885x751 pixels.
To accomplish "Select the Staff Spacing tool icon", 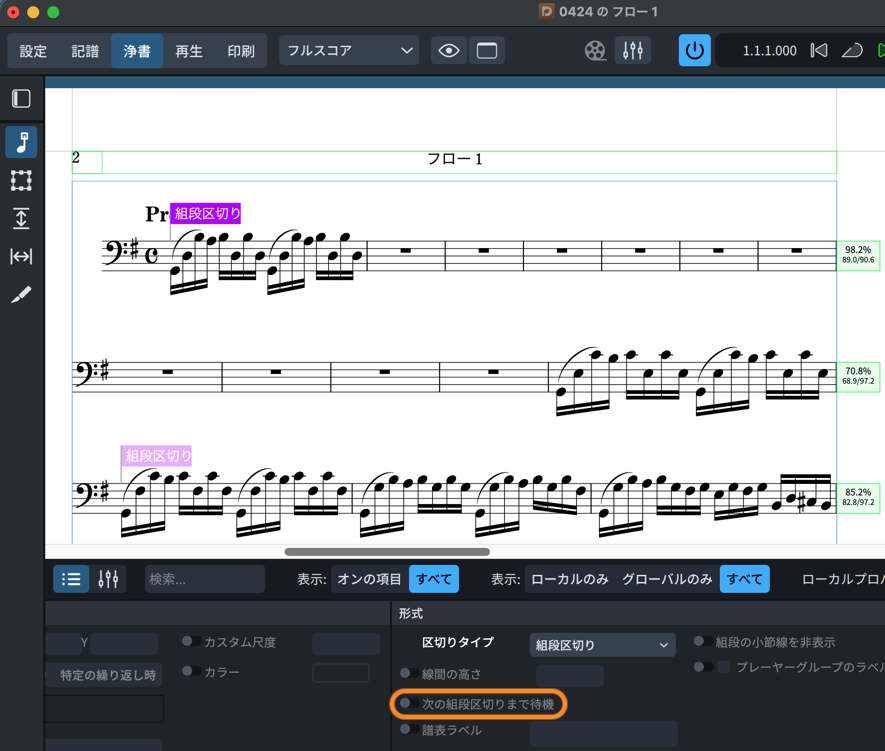I will pos(21,218).
